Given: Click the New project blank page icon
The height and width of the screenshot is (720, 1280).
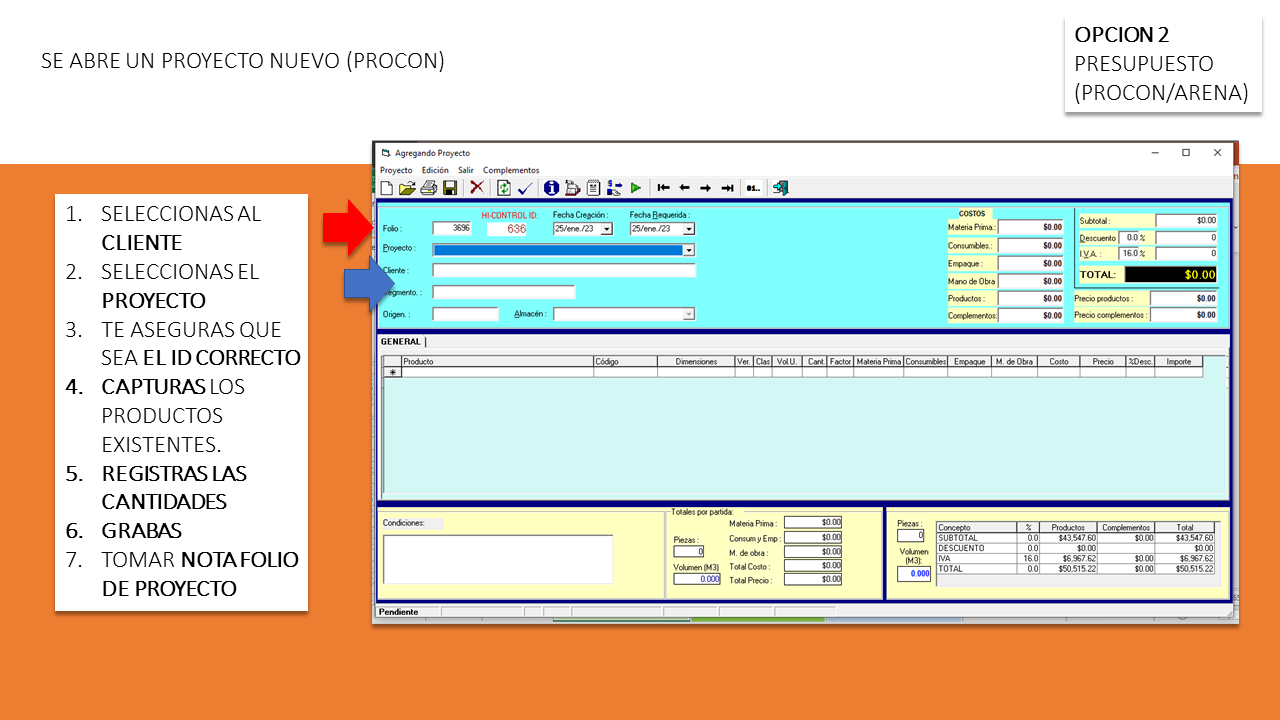Looking at the screenshot, I should 387,188.
